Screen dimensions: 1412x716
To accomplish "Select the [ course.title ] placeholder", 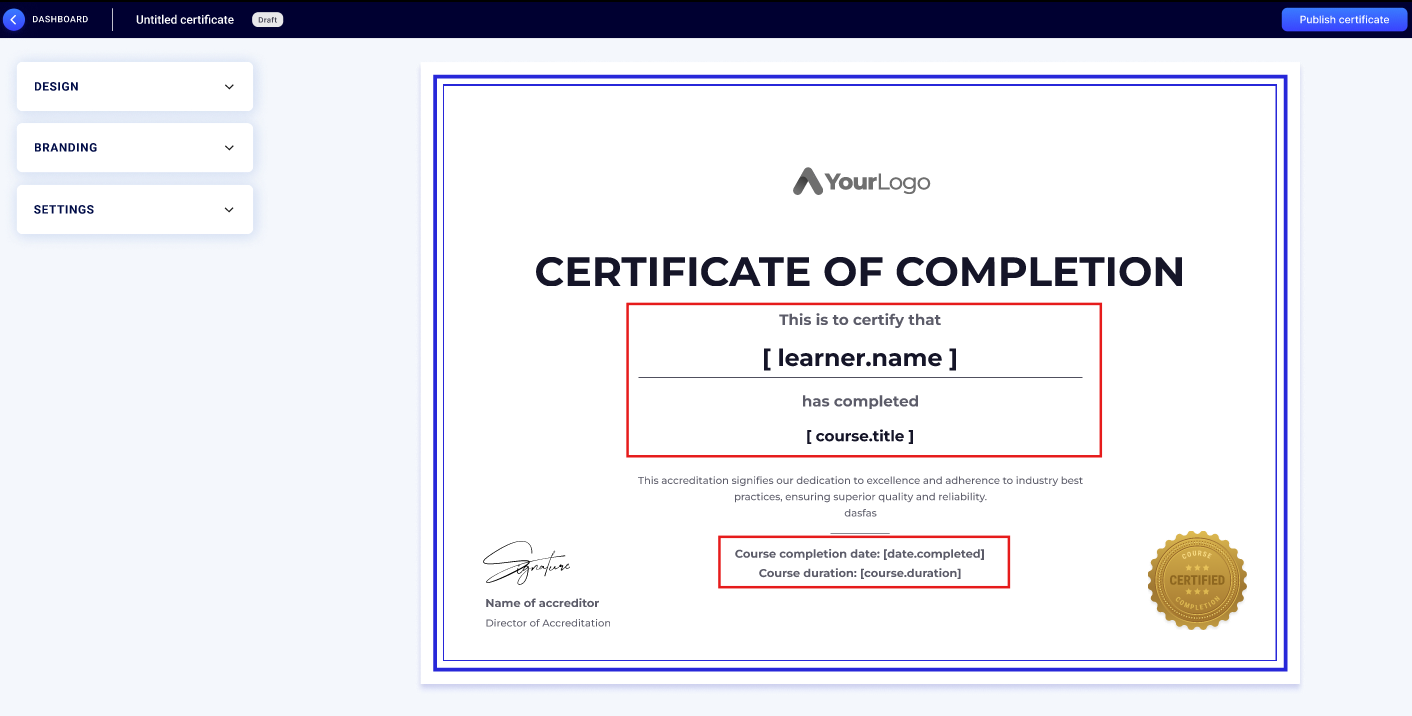I will pyautogui.click(x=859, y=436).
